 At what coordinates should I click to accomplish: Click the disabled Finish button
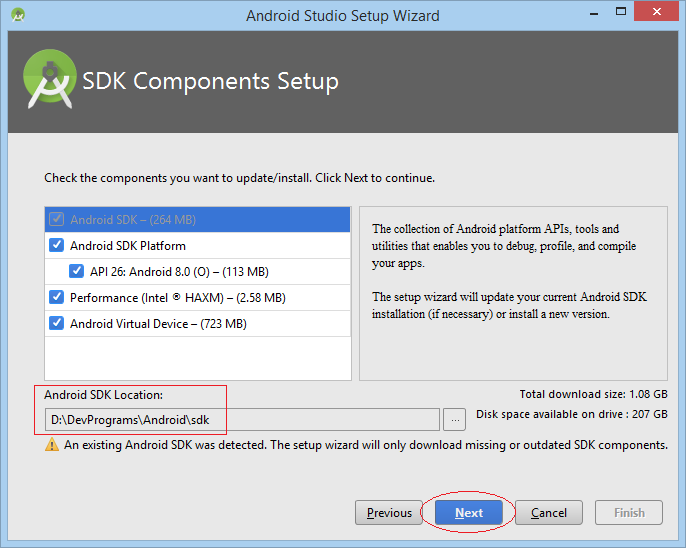(629, 513)
